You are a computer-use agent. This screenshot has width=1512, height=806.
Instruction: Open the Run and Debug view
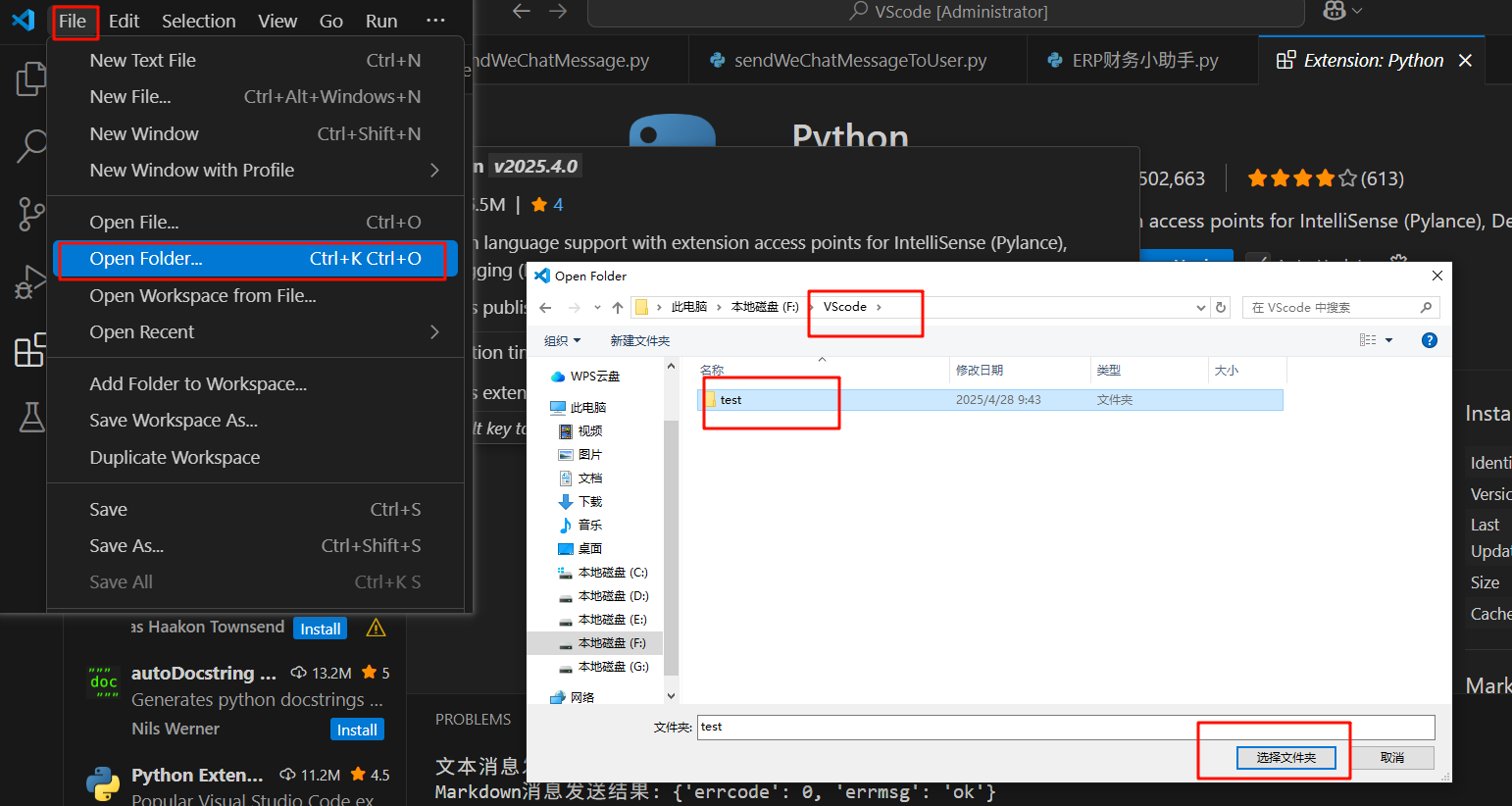coord(30,282)
